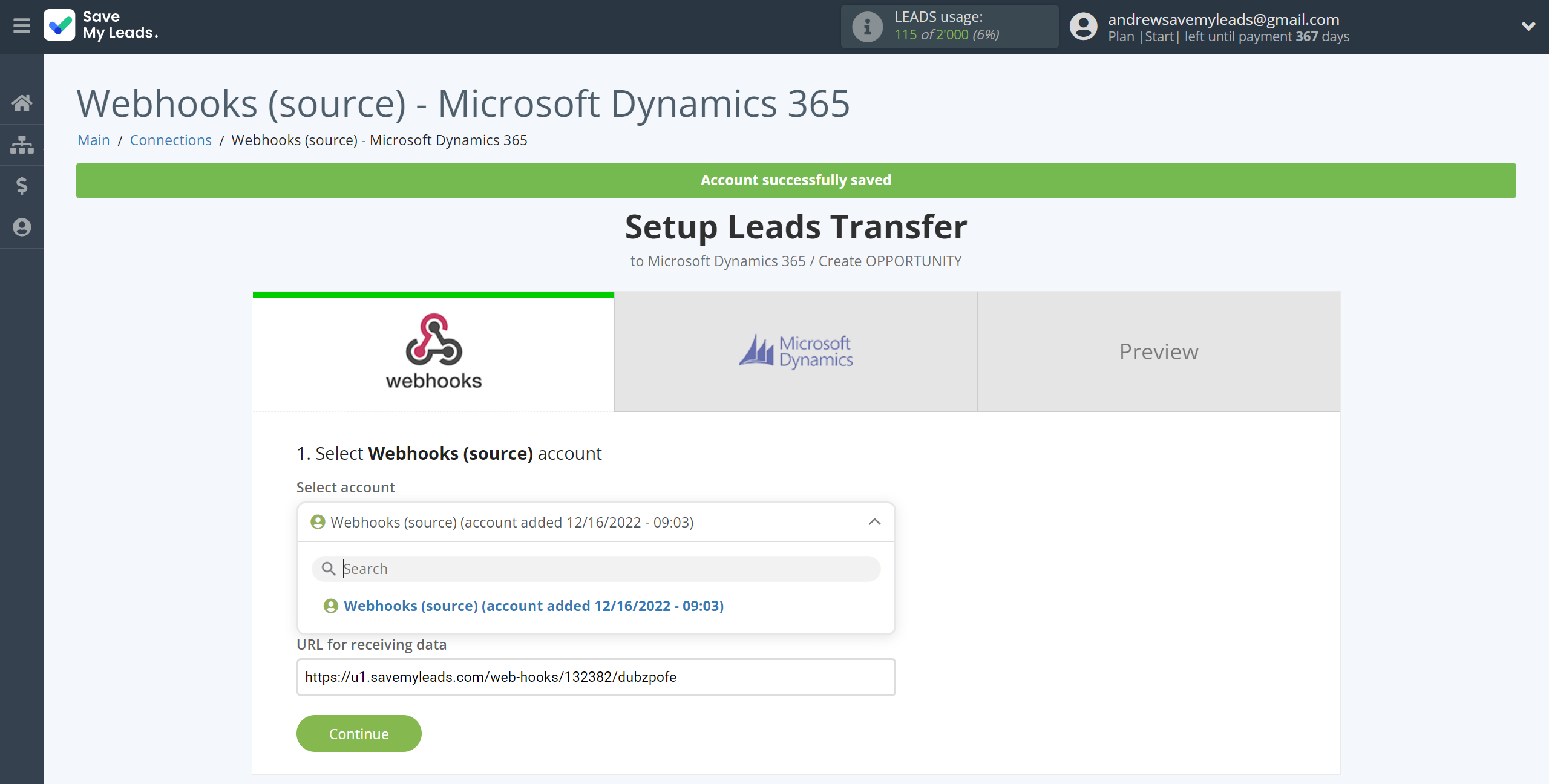This screenshot has width=1549, height=784.
Task: Follow the Main breadcrumb link
Action: 94,140
